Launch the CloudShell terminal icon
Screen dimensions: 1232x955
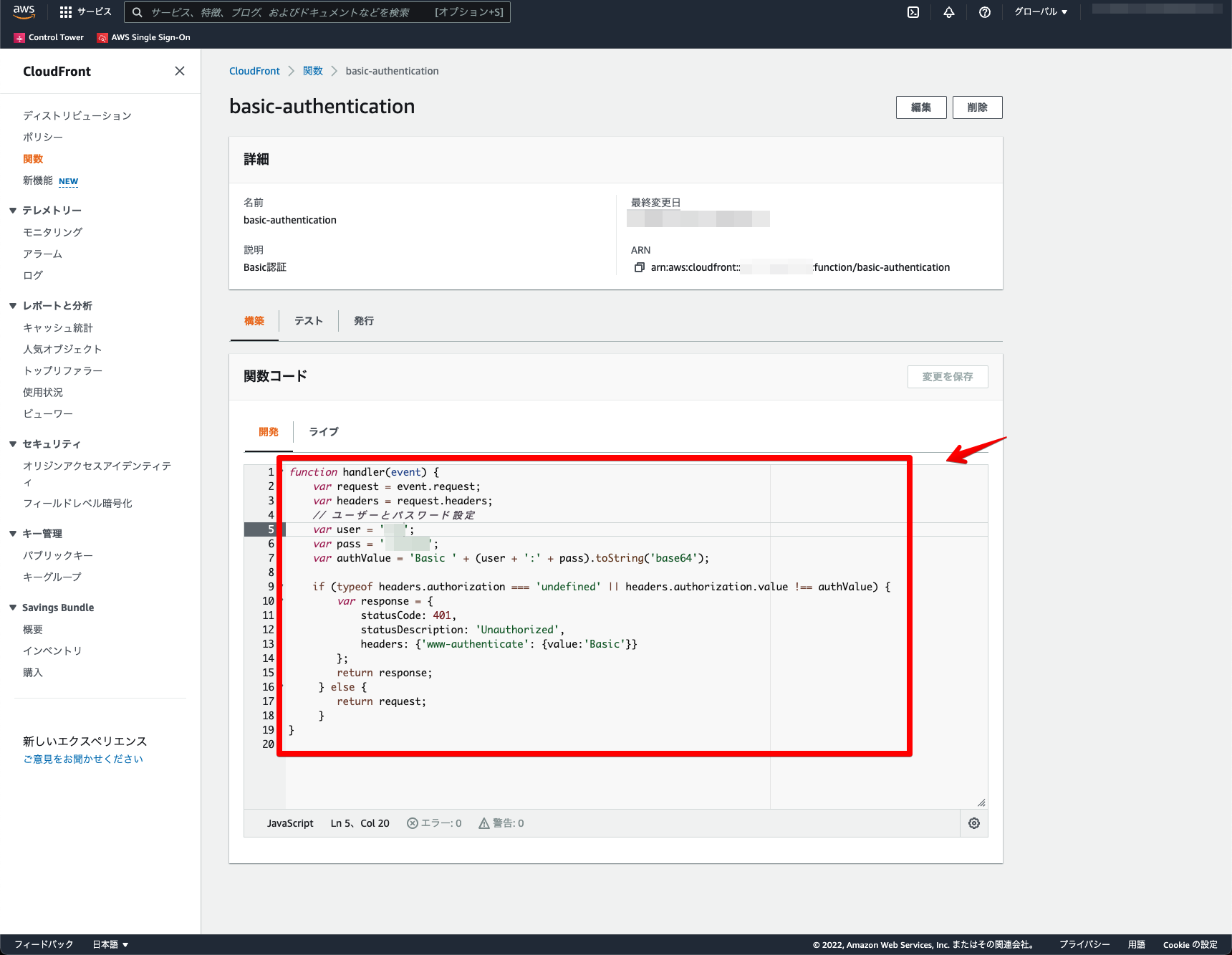click(x=913, y=12)
